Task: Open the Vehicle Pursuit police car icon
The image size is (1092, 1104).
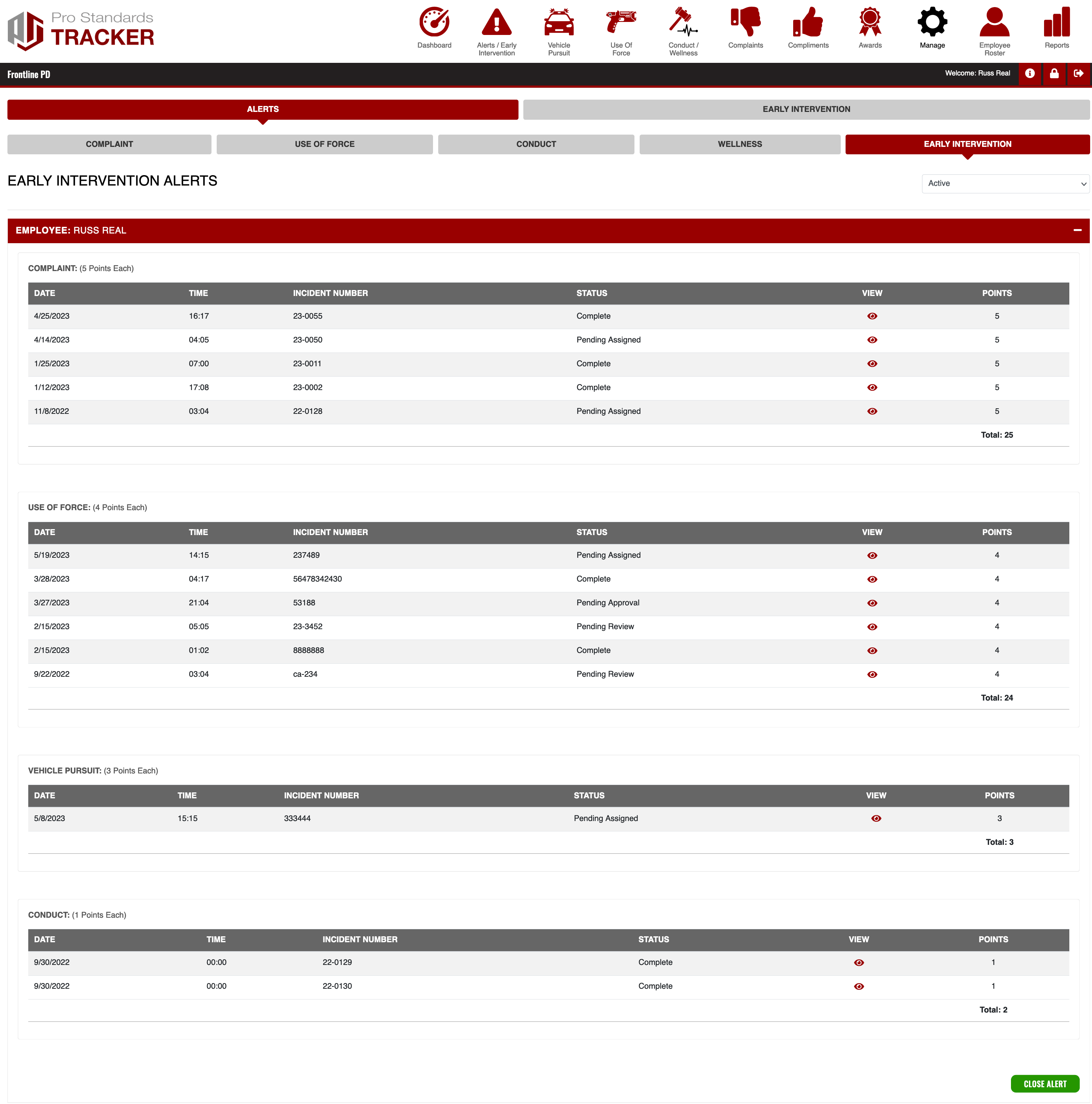Action: click(559, 23)
